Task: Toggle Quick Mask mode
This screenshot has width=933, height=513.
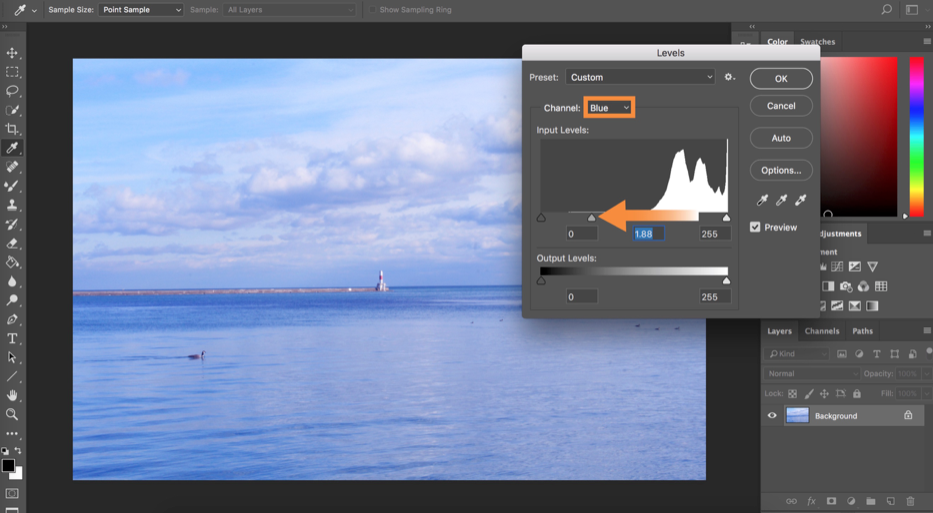Action: click(12, 493)
